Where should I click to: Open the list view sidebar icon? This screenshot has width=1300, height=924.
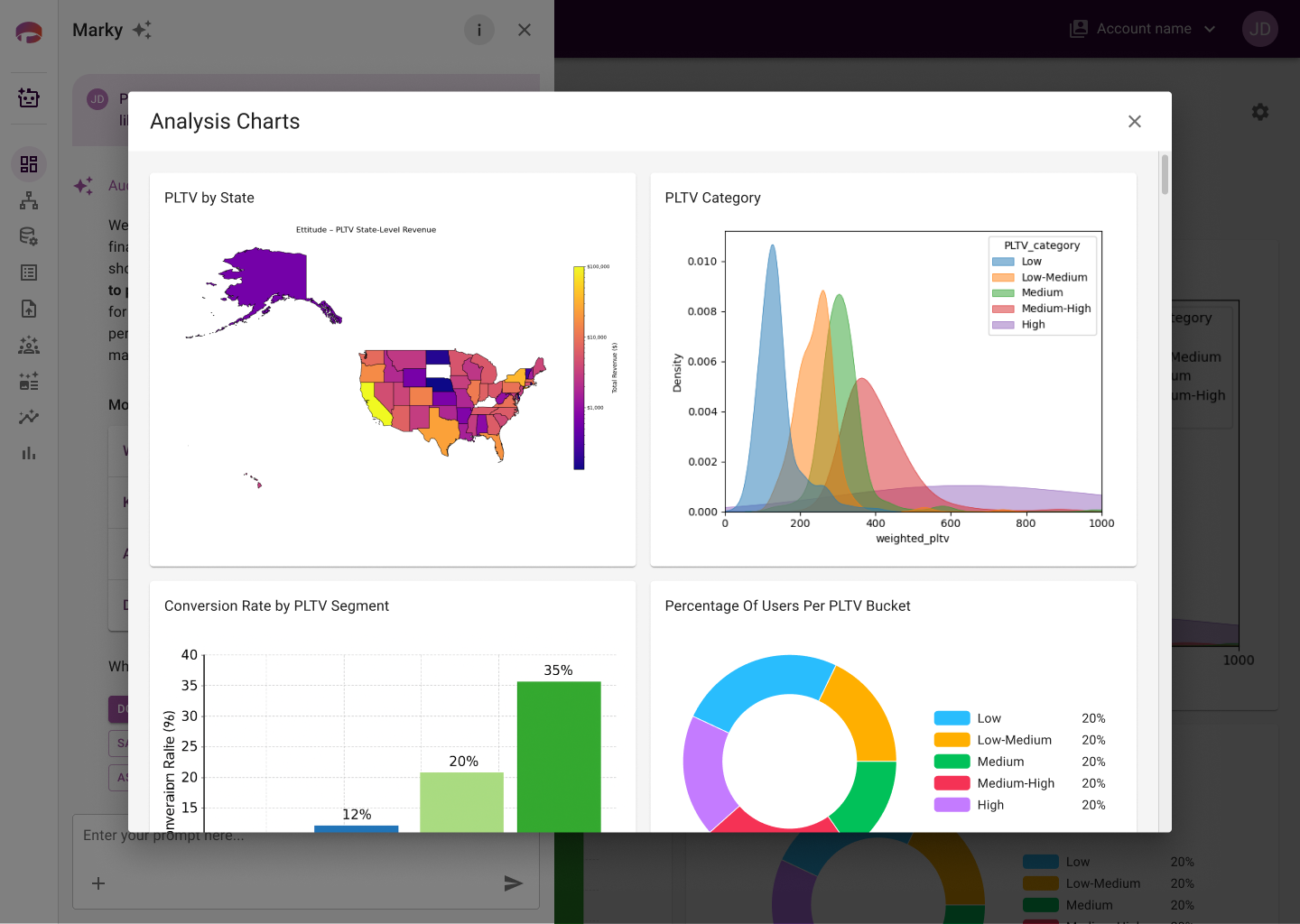point(29,273)
